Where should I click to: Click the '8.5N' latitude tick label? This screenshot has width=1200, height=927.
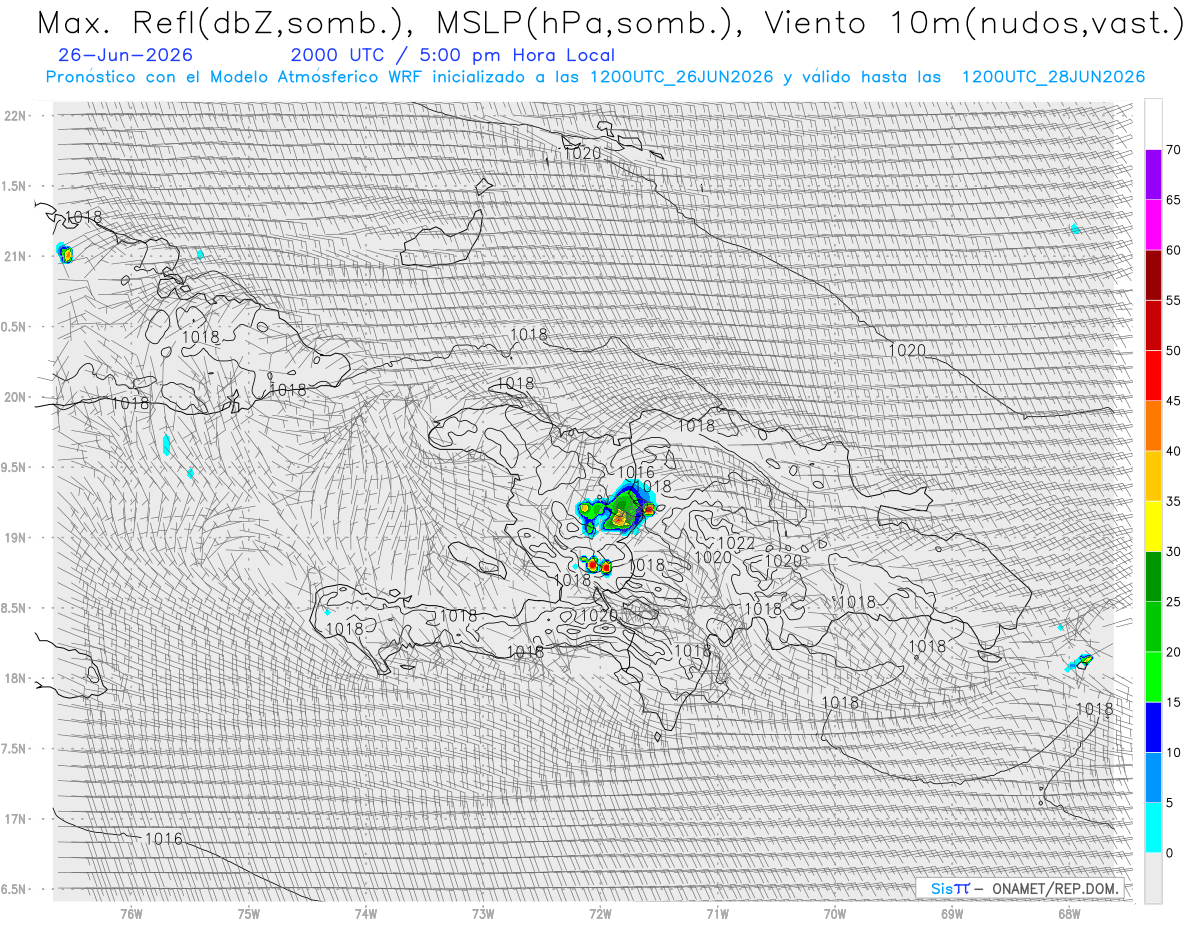point(13,608)
